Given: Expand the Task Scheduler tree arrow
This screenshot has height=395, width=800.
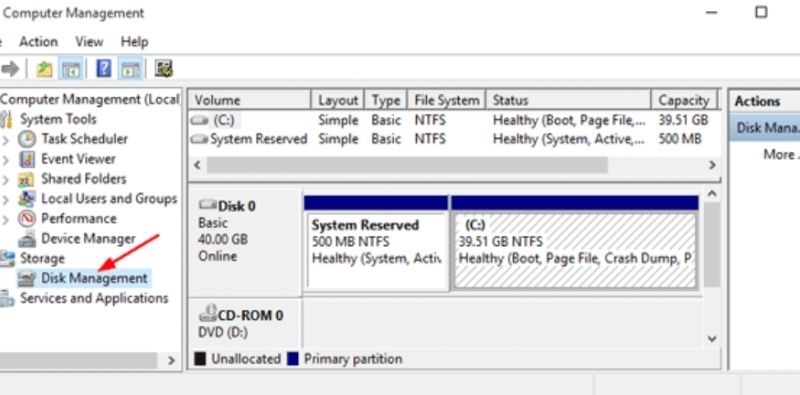Looking at the screenshot, I should point(6,139).
